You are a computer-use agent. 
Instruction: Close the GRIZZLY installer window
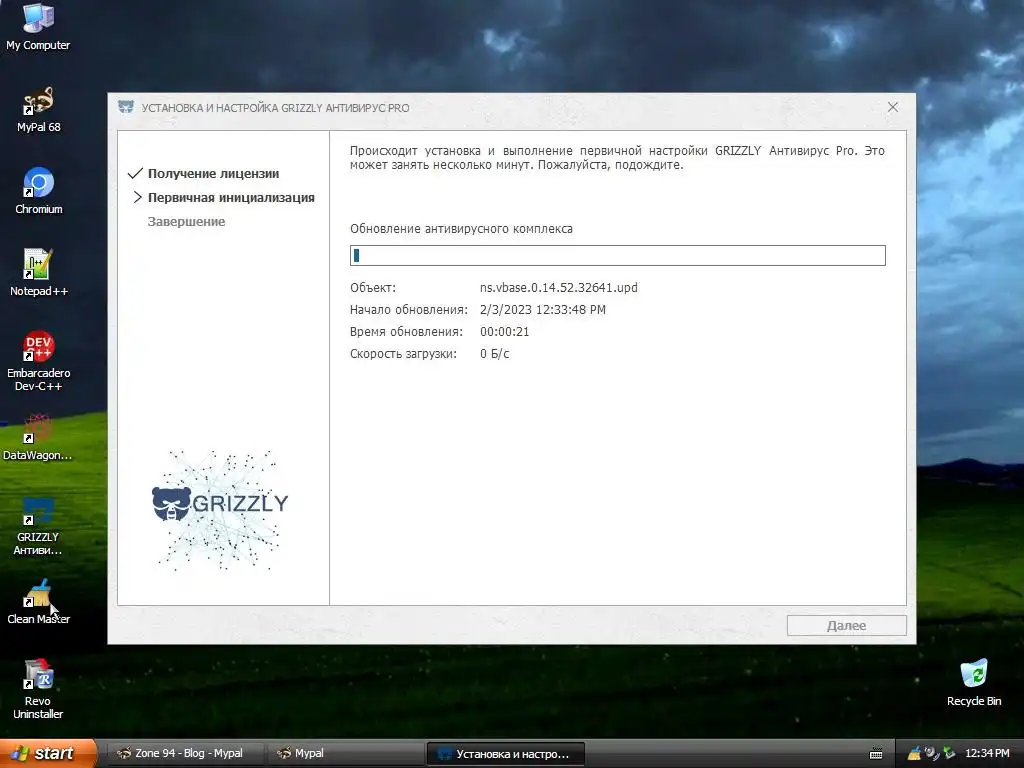893,107
